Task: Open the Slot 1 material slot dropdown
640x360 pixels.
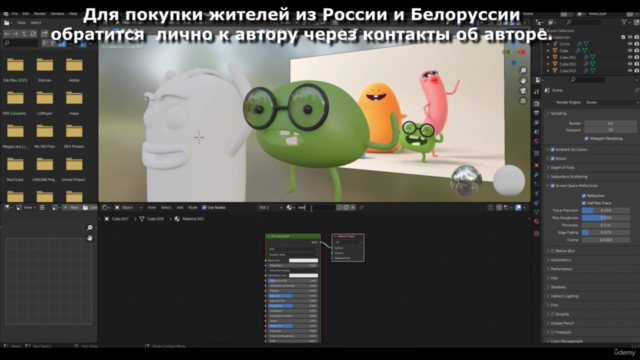Action: (270, 207)
